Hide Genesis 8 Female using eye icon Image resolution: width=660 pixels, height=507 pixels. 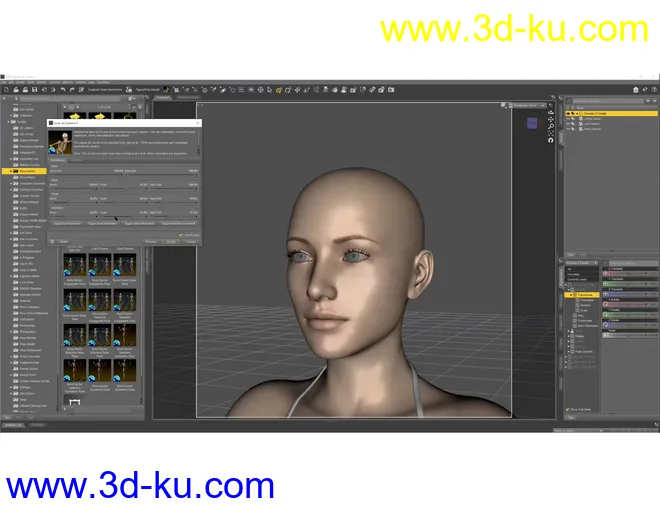pyautogui.click(x=568, y=113)
